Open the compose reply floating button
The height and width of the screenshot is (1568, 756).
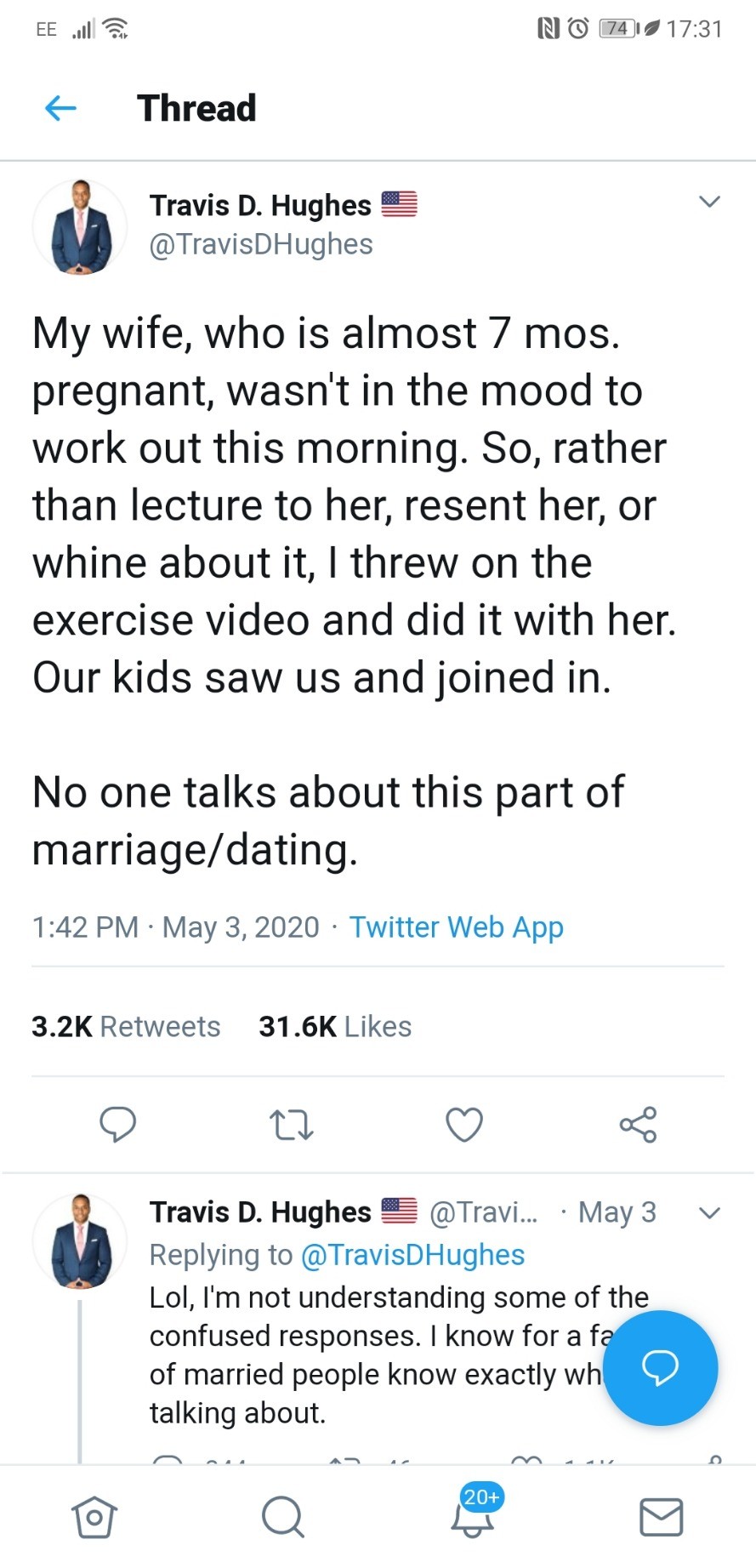(660, 1367)
